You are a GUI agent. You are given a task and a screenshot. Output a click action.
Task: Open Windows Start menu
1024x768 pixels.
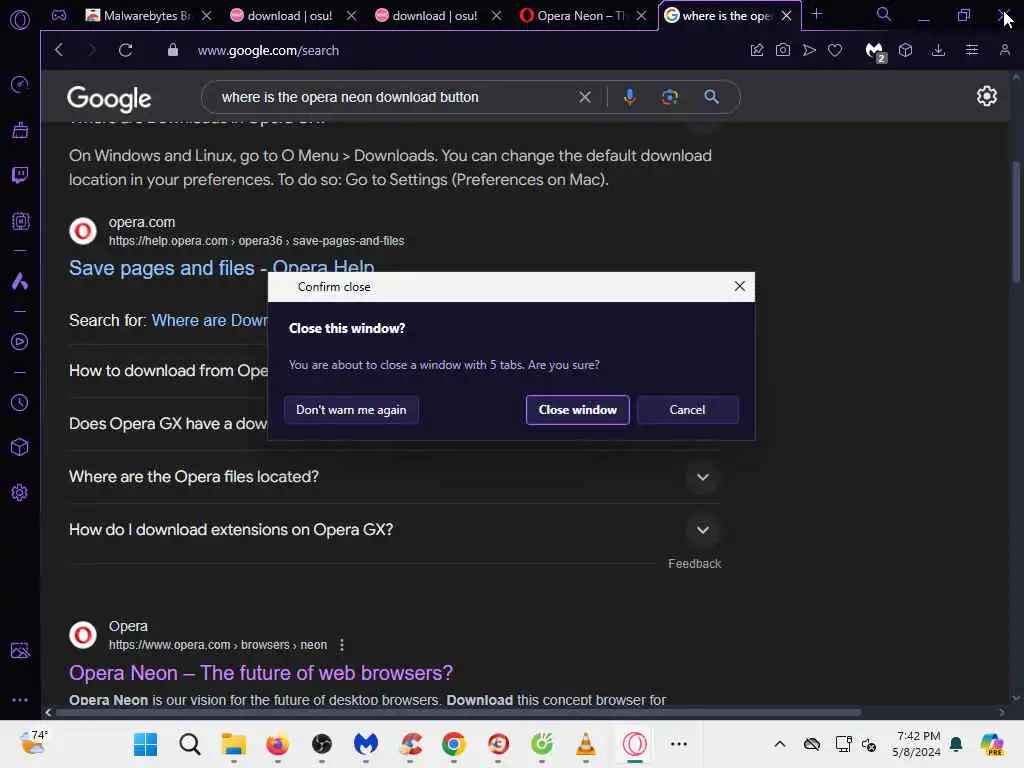(x=146, y=744)
